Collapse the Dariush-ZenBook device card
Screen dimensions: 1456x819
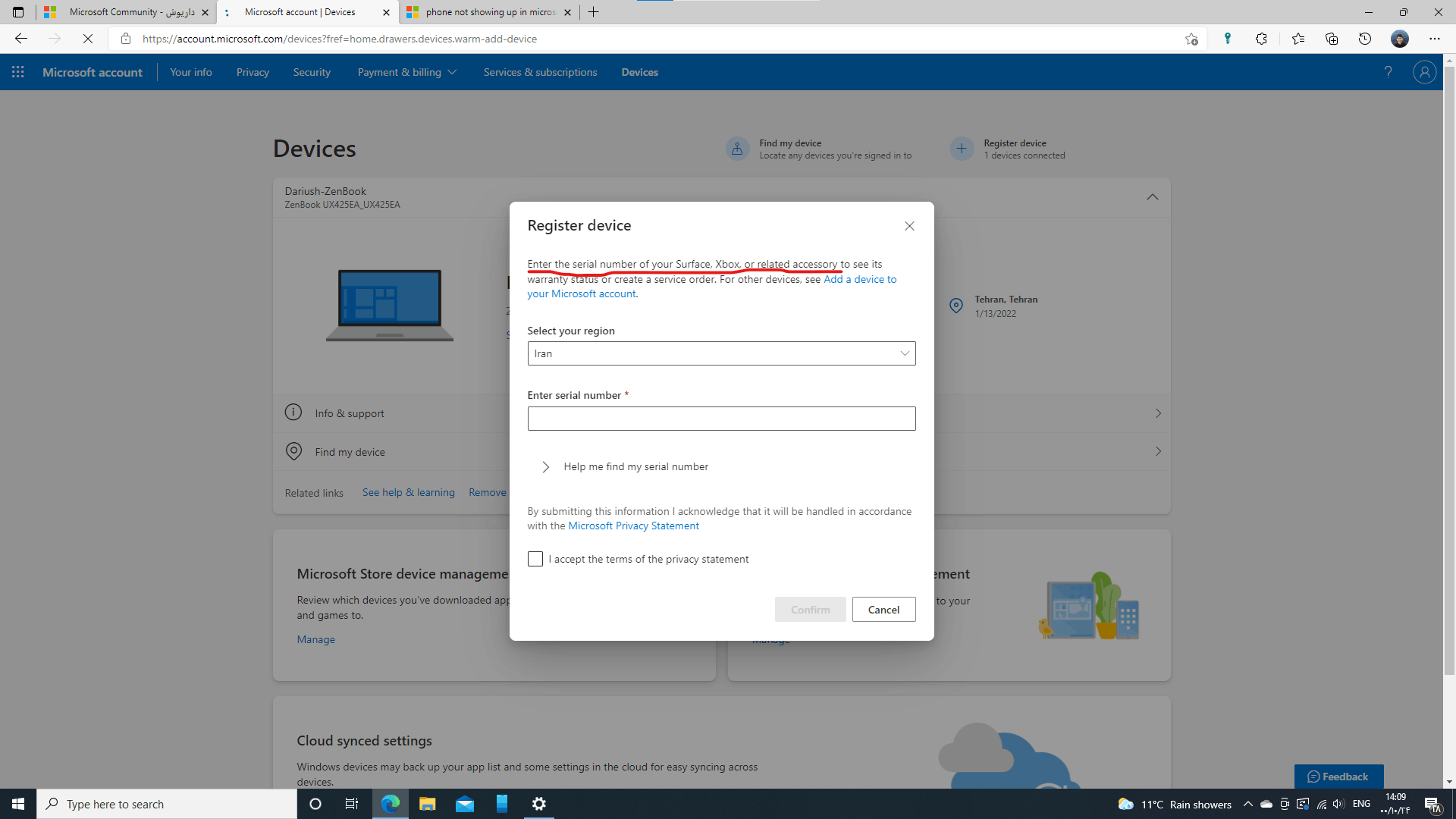click(1152, 197)
